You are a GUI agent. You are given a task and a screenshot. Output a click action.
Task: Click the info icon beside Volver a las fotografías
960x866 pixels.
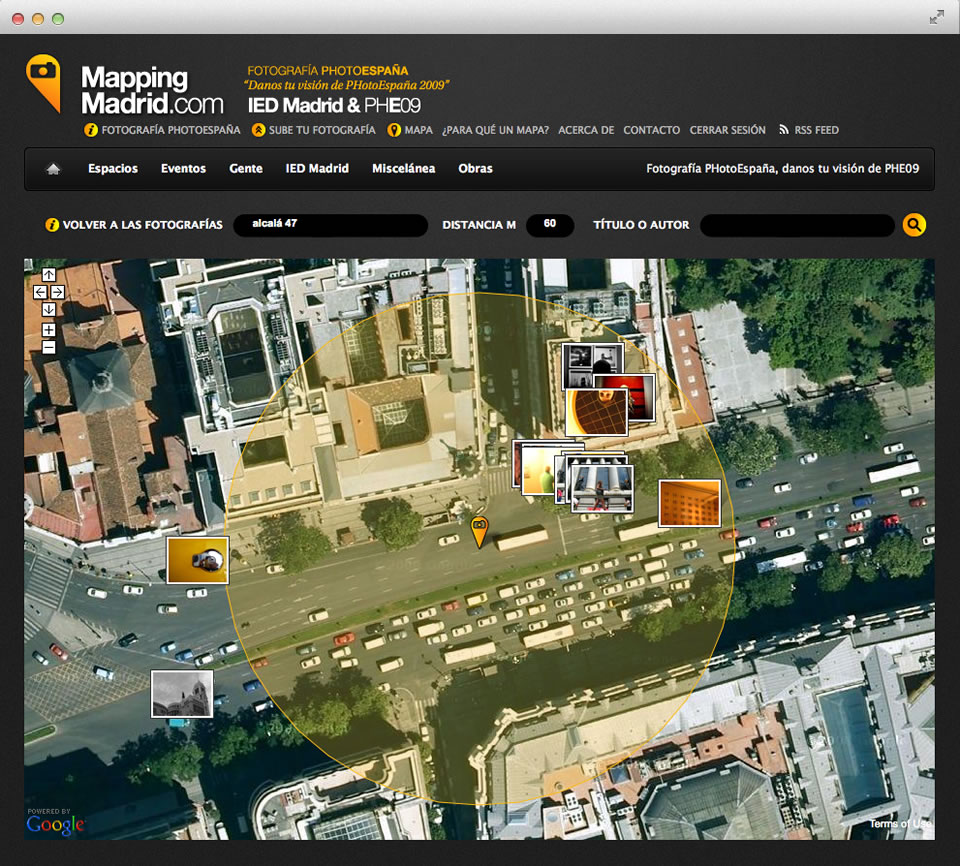52,225
